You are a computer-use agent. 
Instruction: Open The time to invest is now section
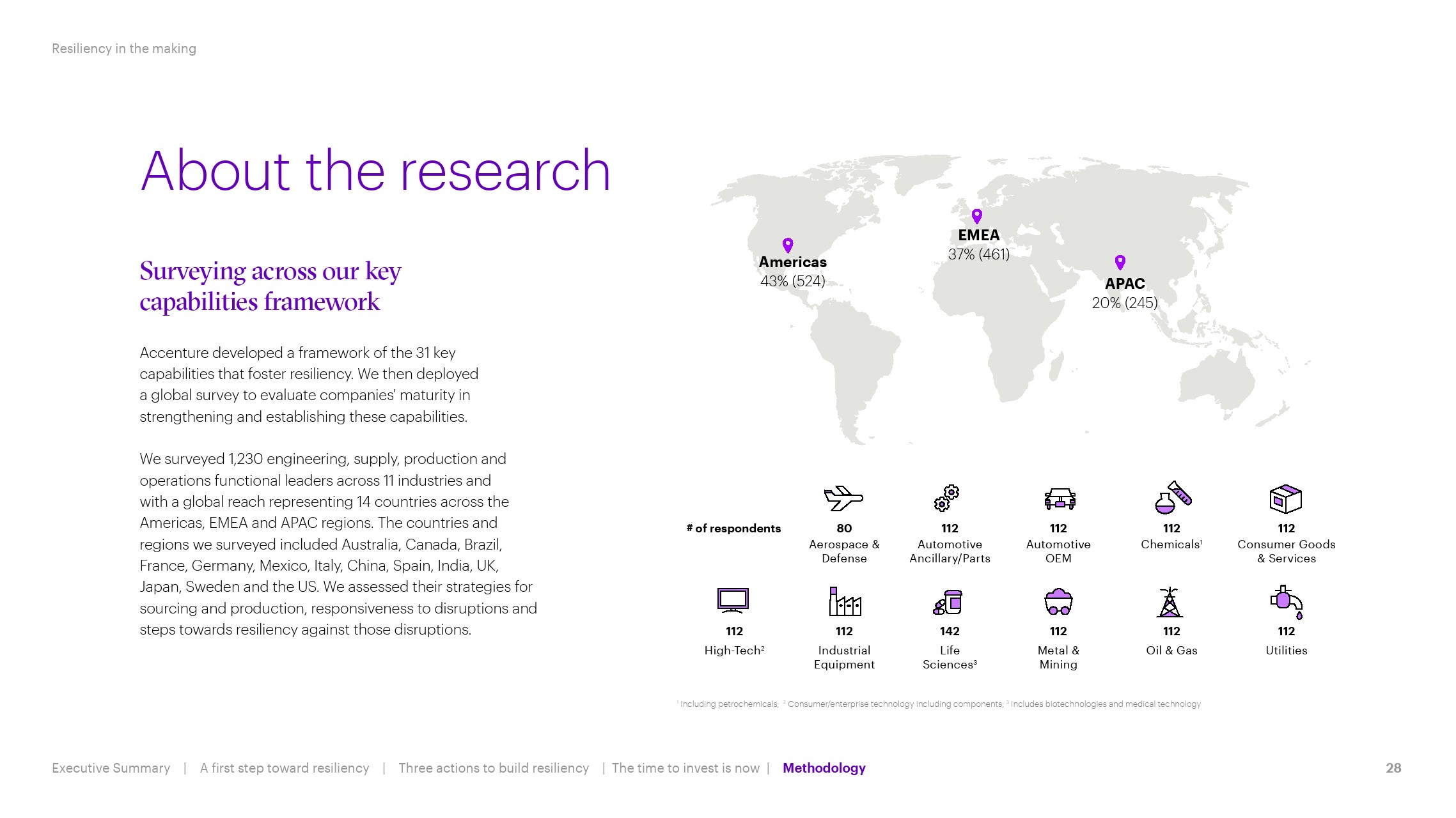685,768
